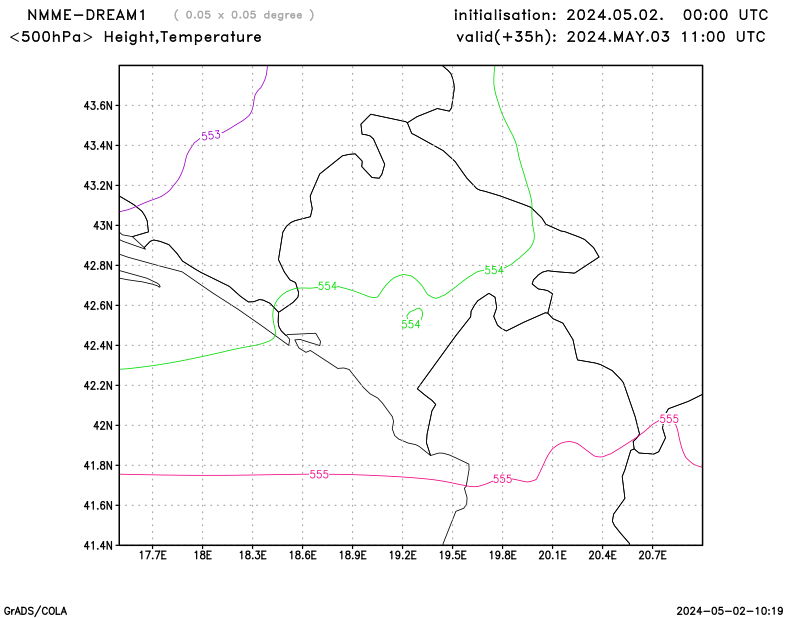Image resolution: width=800 pixels, height=618 pixels.
Task: Click the 42N latitude axis label
Action: [103, 426]
